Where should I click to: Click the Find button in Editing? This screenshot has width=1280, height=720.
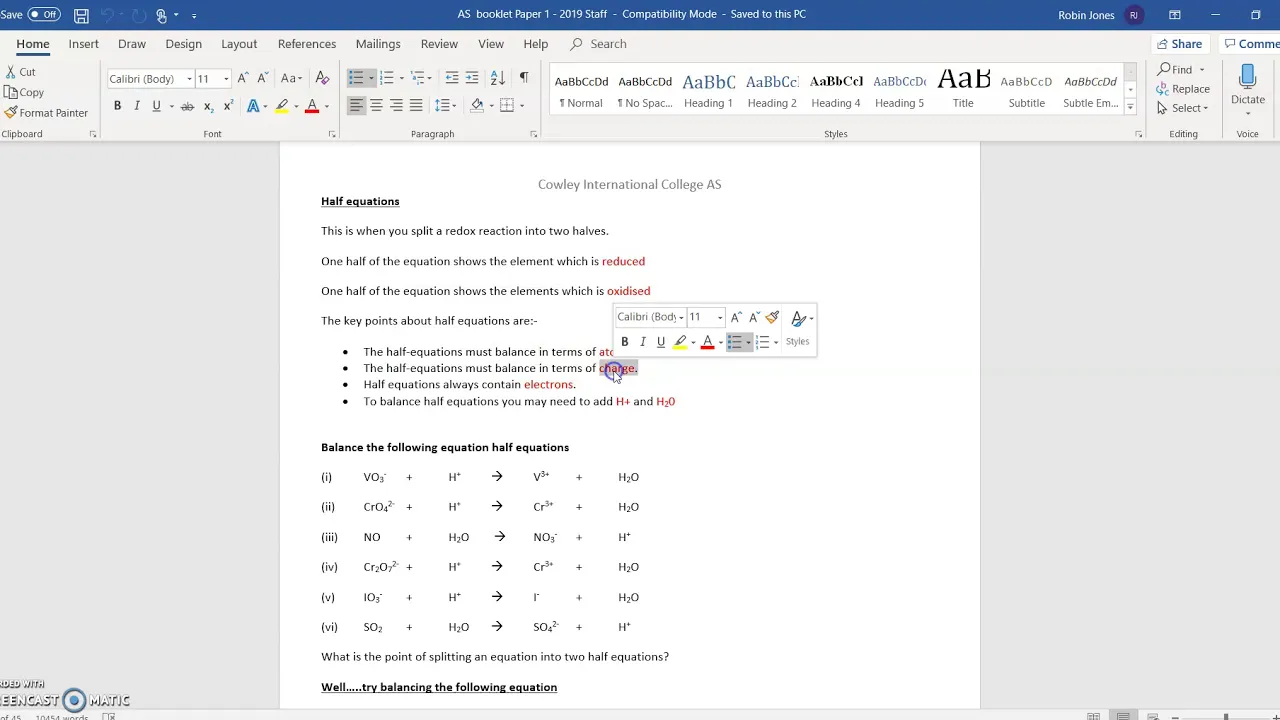(x=1181, y=69)
